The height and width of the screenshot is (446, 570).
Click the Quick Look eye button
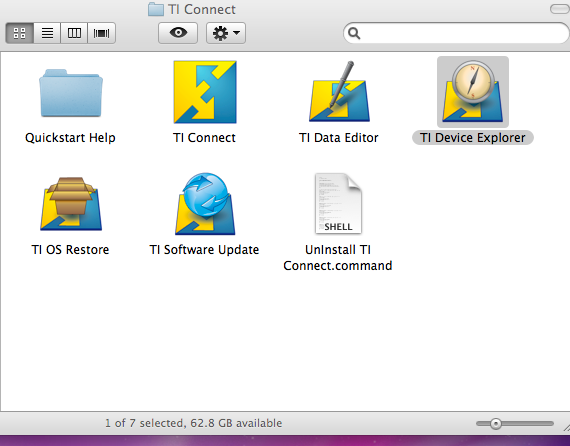[x=178, y=33]
